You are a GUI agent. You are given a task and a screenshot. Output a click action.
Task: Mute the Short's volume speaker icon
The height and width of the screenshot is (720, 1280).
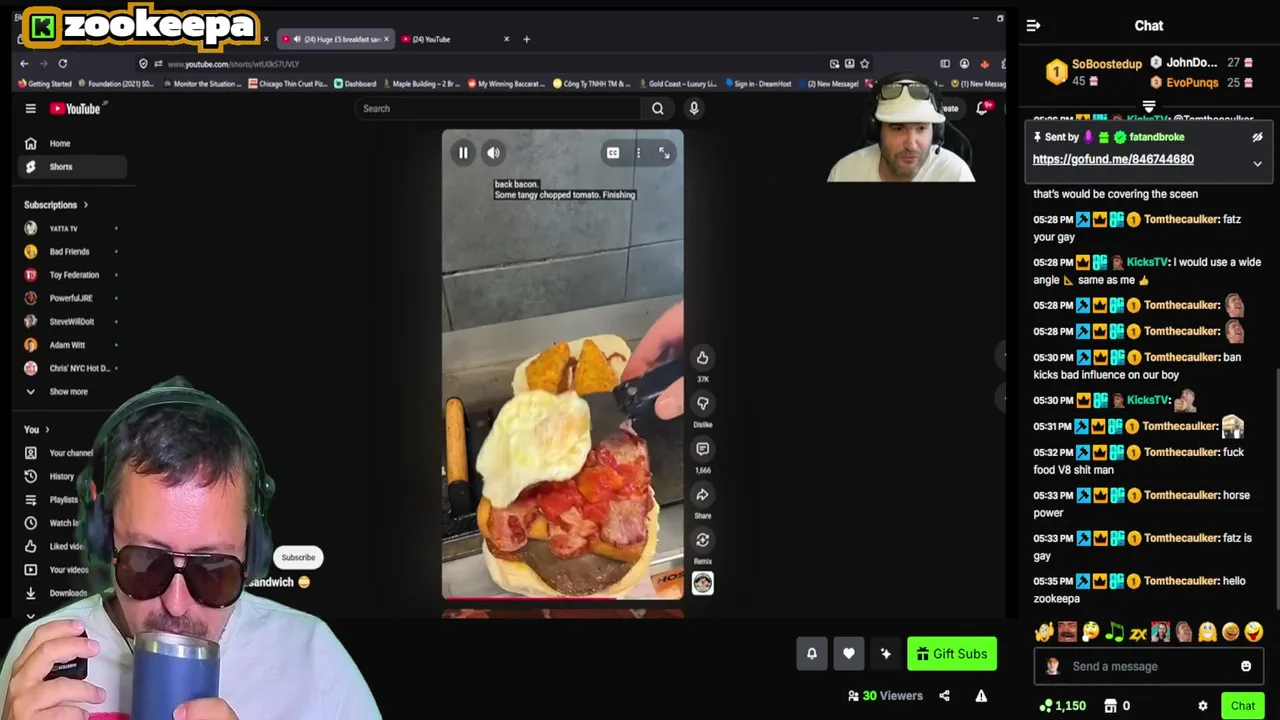493,153
